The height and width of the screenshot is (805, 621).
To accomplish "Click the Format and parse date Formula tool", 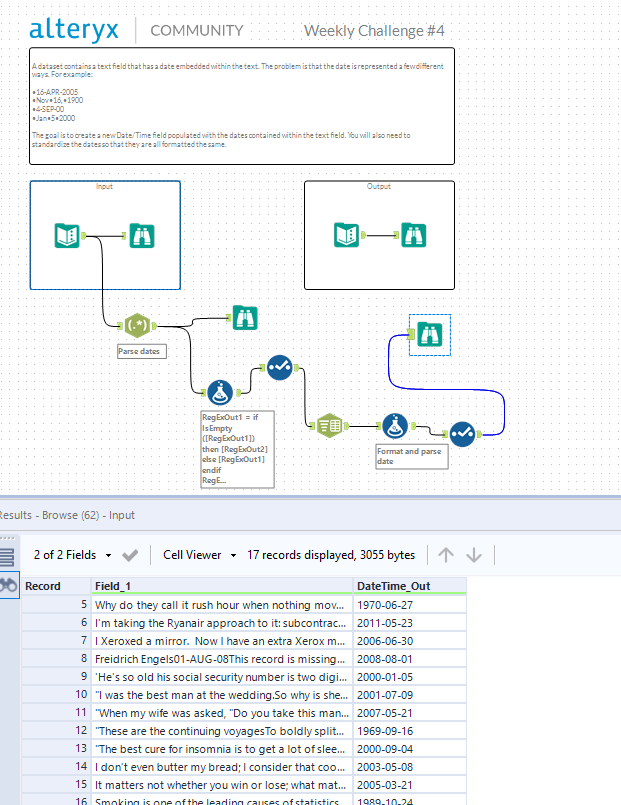I will [395, 426].
